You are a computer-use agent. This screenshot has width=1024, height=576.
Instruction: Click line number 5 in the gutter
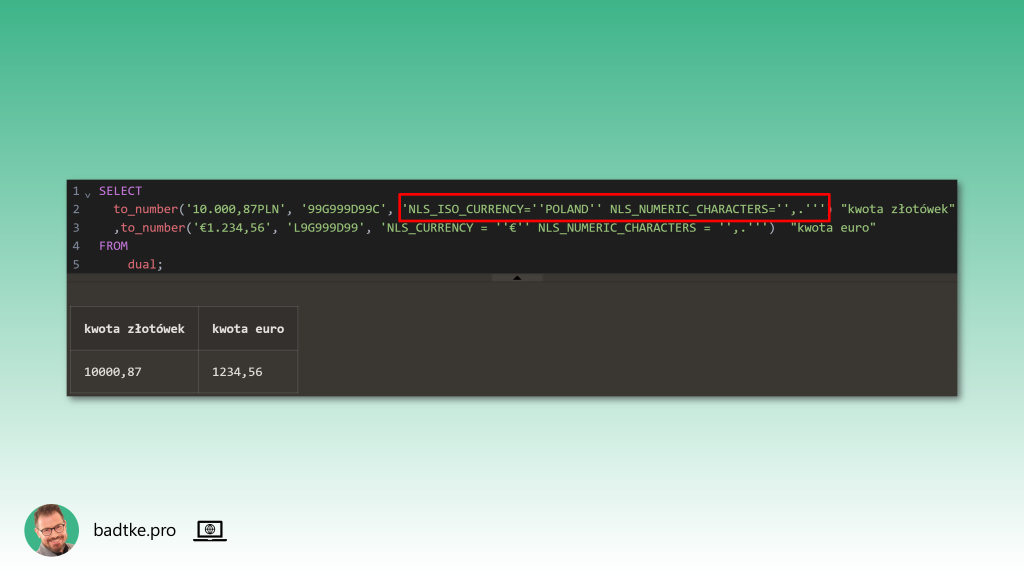pos(76,264)
